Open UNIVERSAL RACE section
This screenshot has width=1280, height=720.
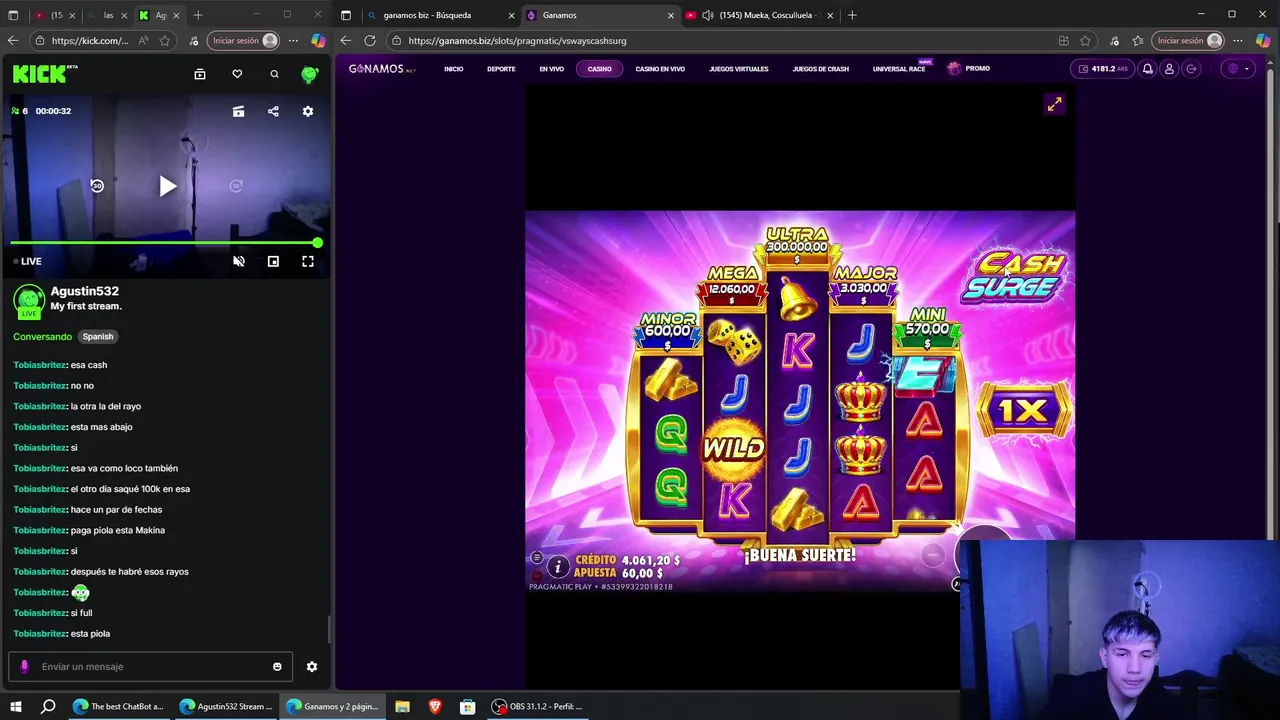coord(899,69)
